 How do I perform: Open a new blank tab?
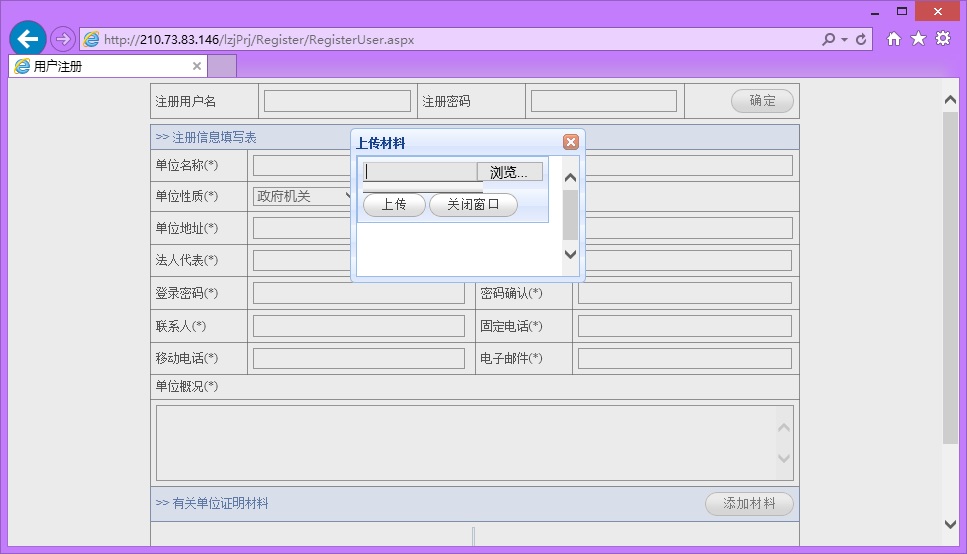[x=222, y=66]
